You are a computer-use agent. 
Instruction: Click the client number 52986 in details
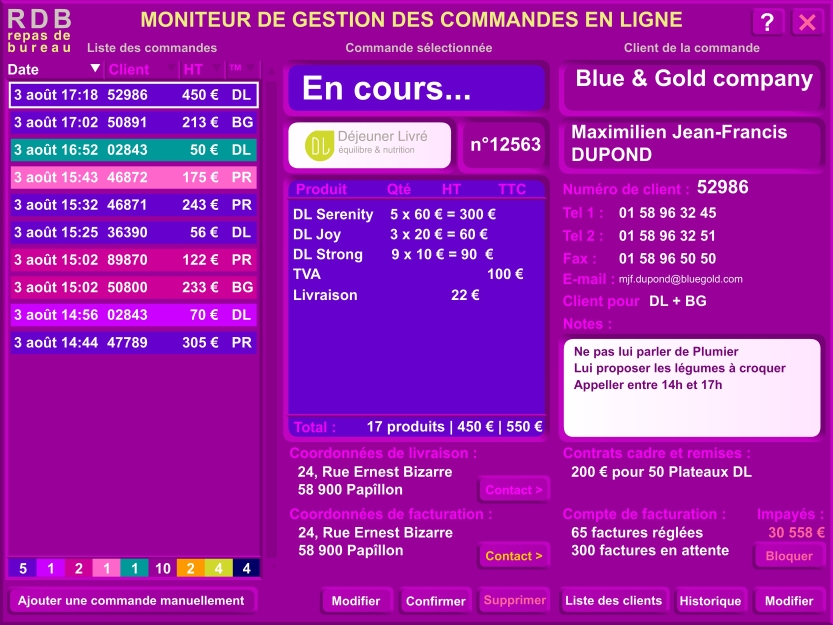point(722,187)
